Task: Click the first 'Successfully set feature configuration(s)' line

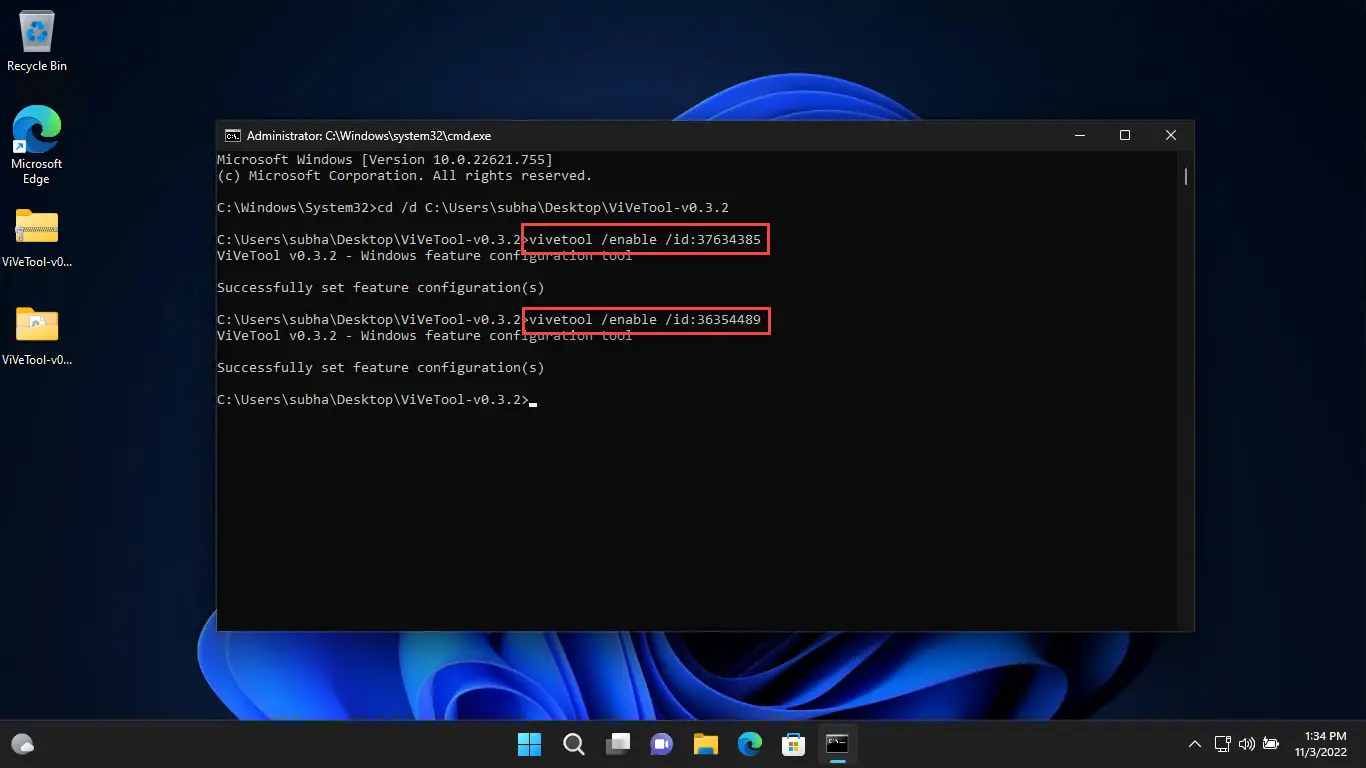Action: click(x=381, y=288)
